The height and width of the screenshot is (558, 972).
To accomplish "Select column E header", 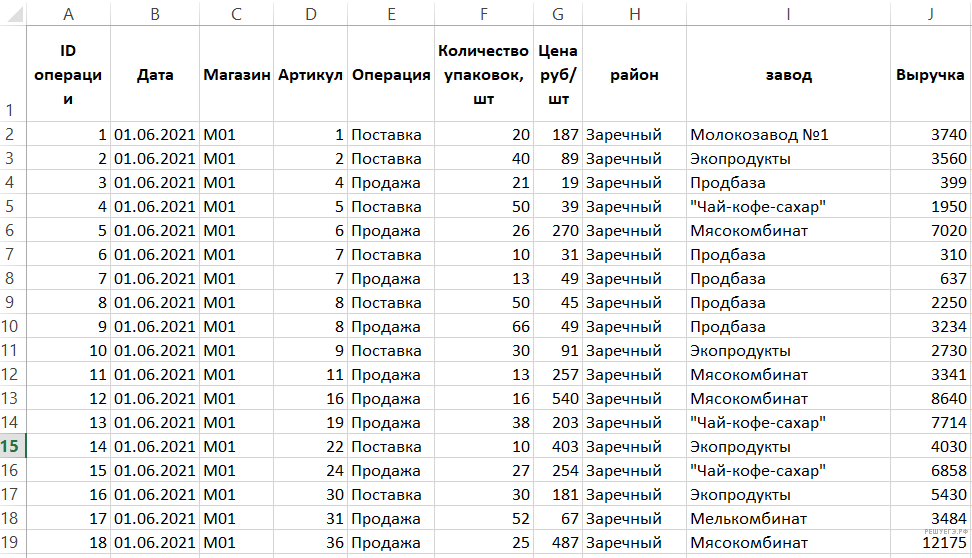I will (x=391, y=14).
